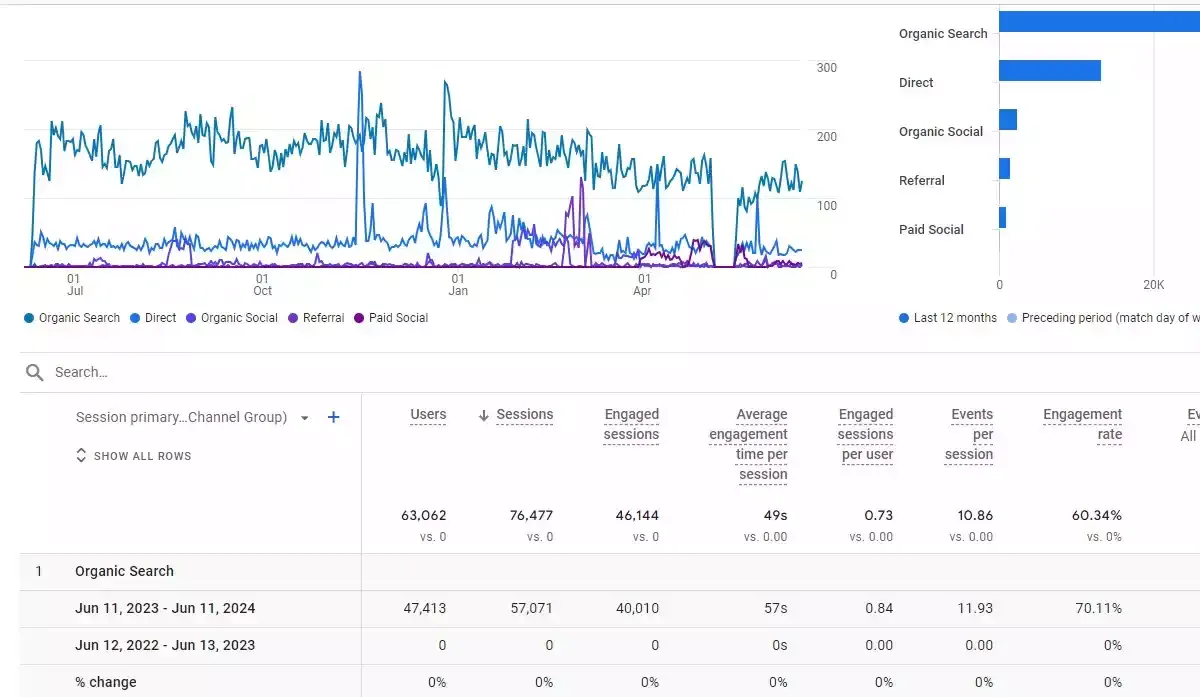Screen dimensions: 1200x697
Task: Select the Organic Search table row
Action: point(124,571)
